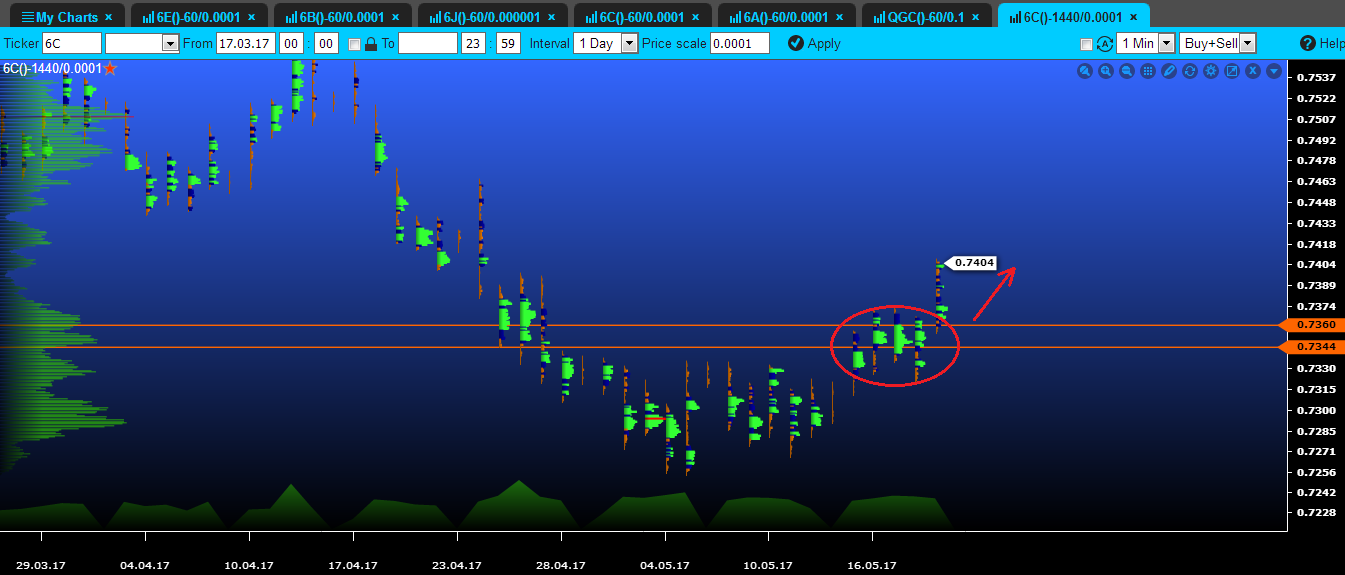Zoom in the chart with plus magnifier
Screen dimensions: 1345x575
coord(1106,71)
